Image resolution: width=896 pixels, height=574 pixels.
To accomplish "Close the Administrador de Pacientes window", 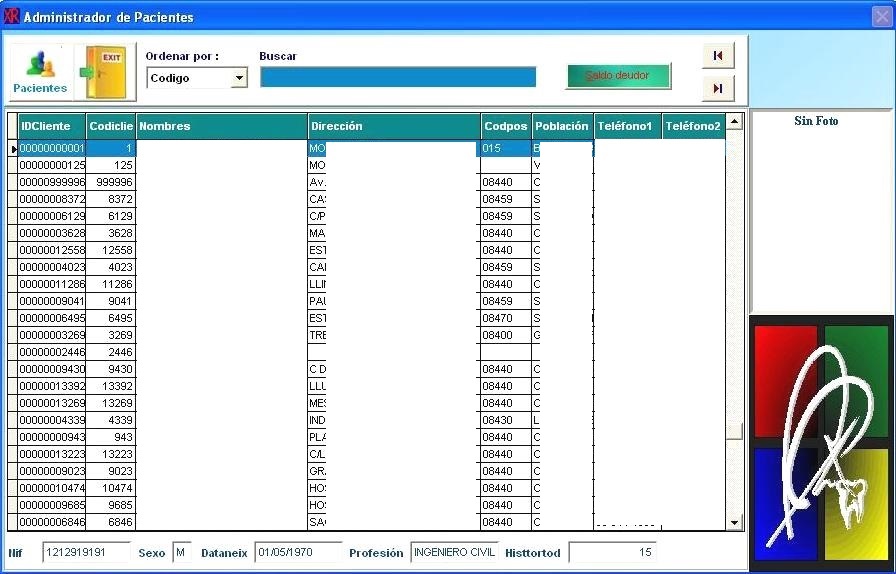I will [881, 17].
